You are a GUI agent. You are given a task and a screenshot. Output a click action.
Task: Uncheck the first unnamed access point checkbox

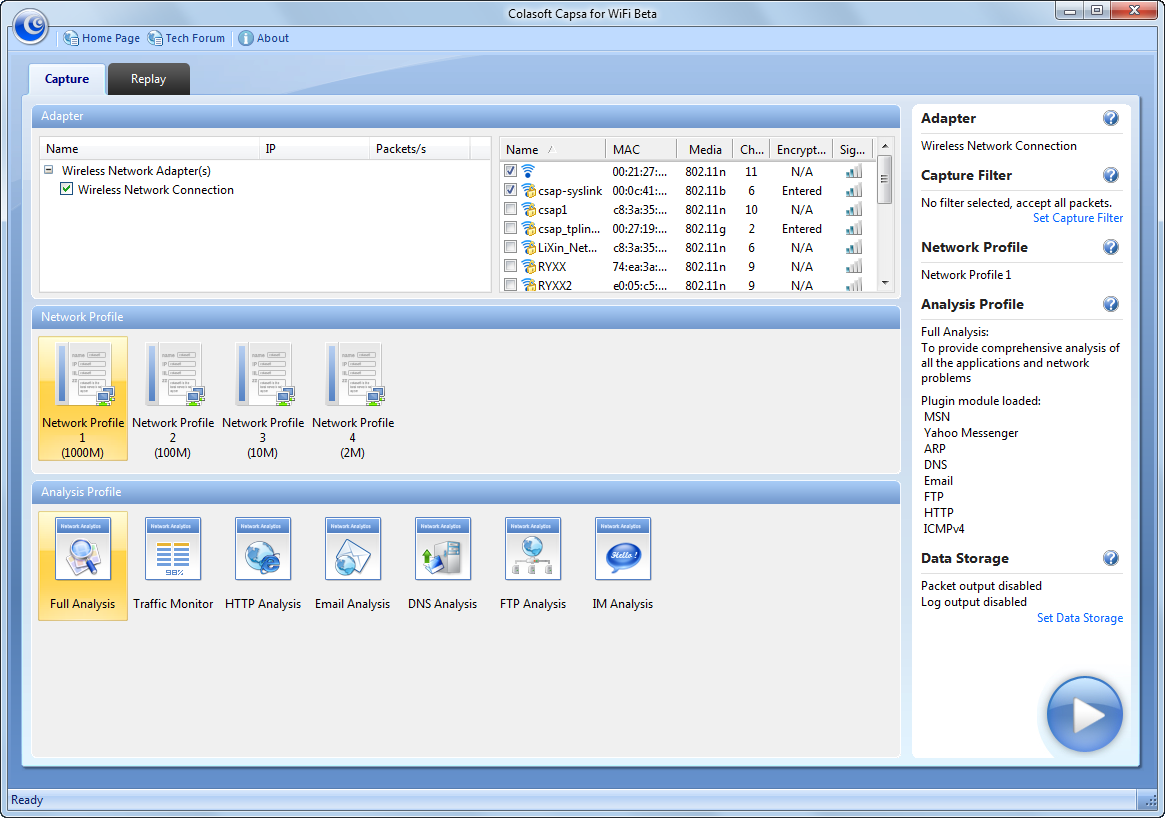pyautogui.click(x=510, y=171)
